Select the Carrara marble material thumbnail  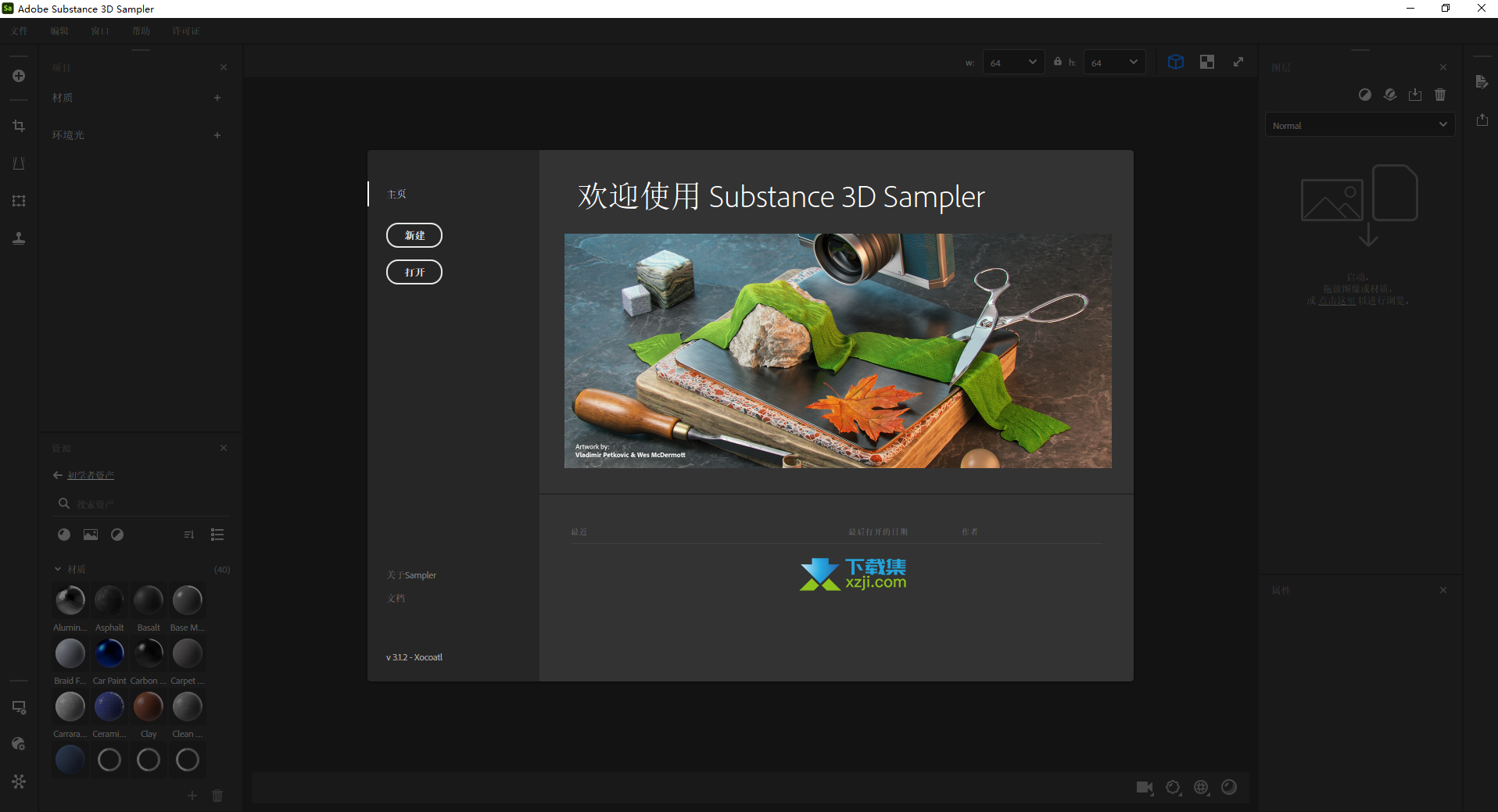point(70,706)
